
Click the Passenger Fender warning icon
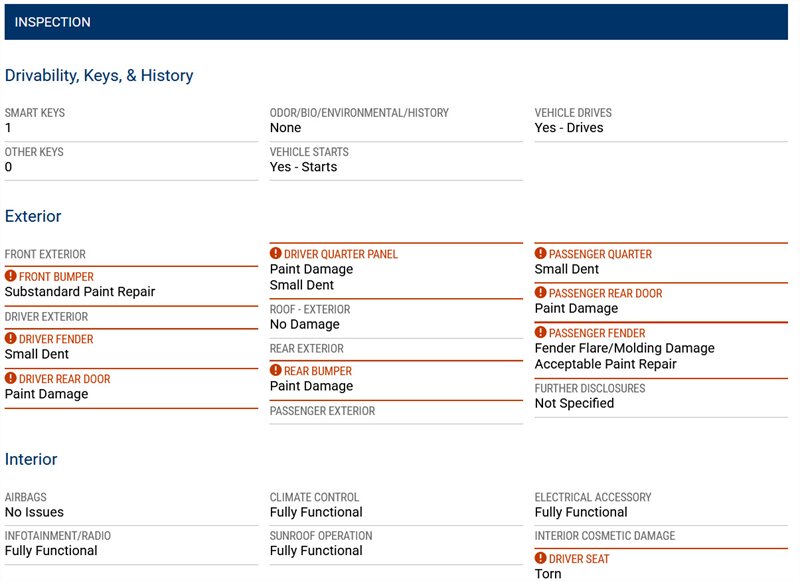(x=541, y=333)
